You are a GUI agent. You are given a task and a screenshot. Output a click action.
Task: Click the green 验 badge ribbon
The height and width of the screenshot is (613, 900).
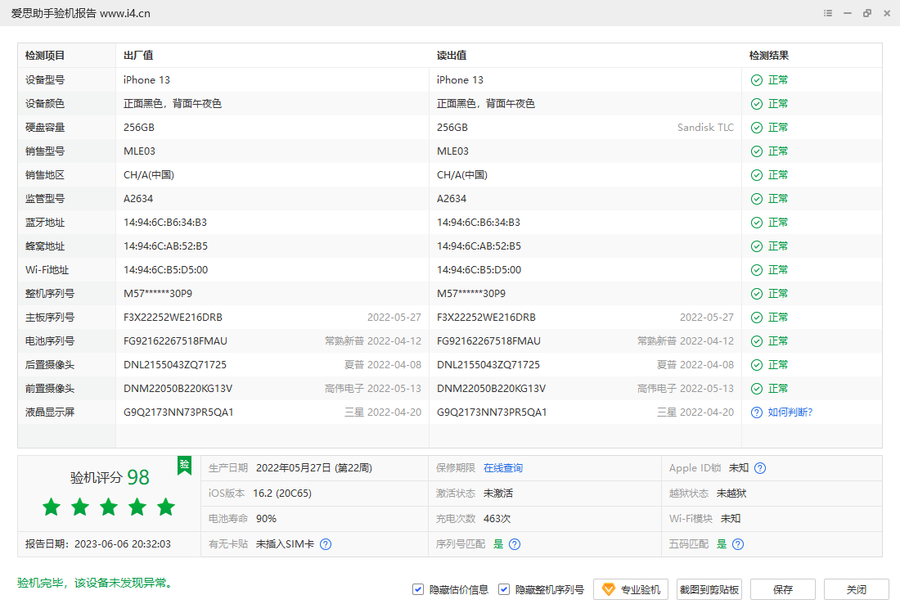tap(184, 465)
